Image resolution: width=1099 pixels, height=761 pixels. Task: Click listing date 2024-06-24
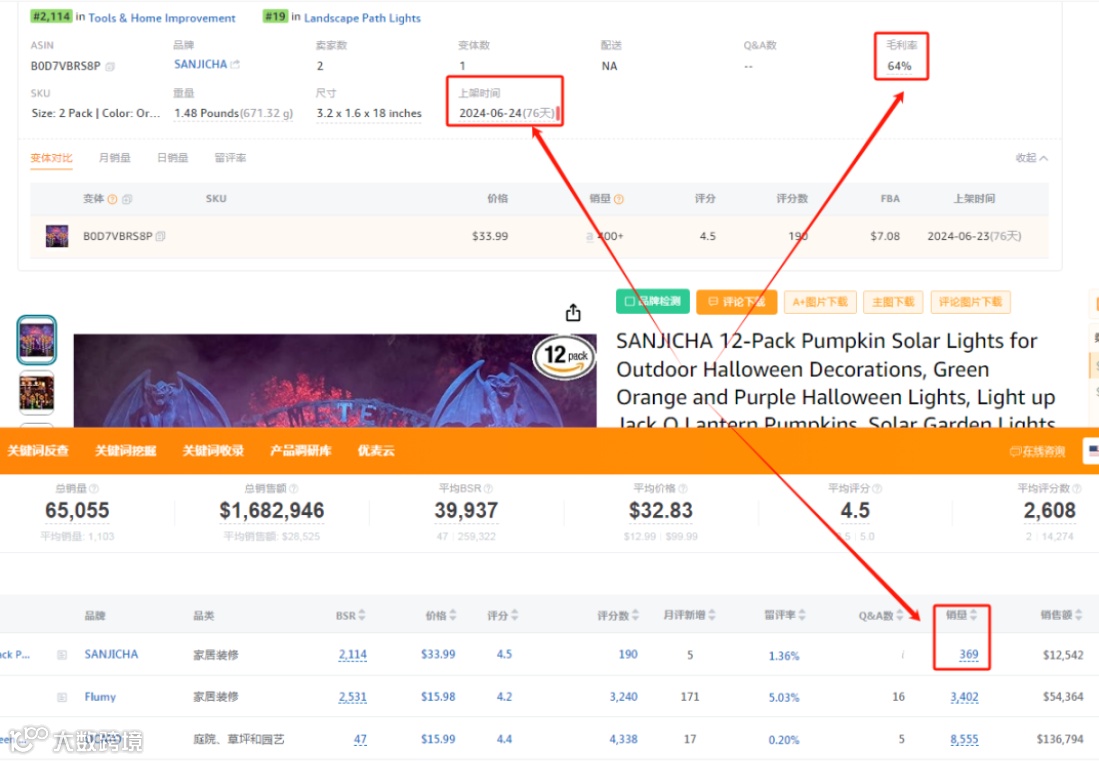point(490,114)
